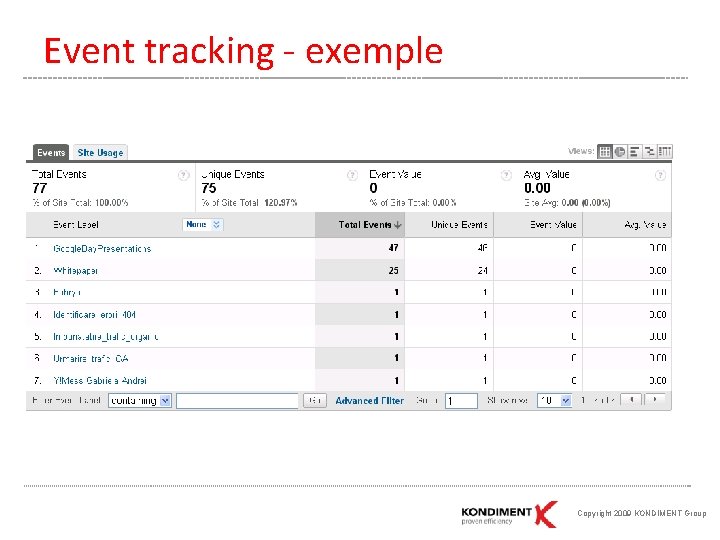Open GoogleDayPresentations event label
The height and width of the screenshot is (540, 720).
pos(102,248)
